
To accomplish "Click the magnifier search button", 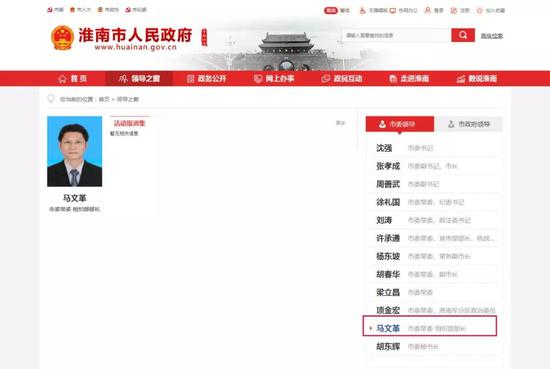I will click(463, 35).
